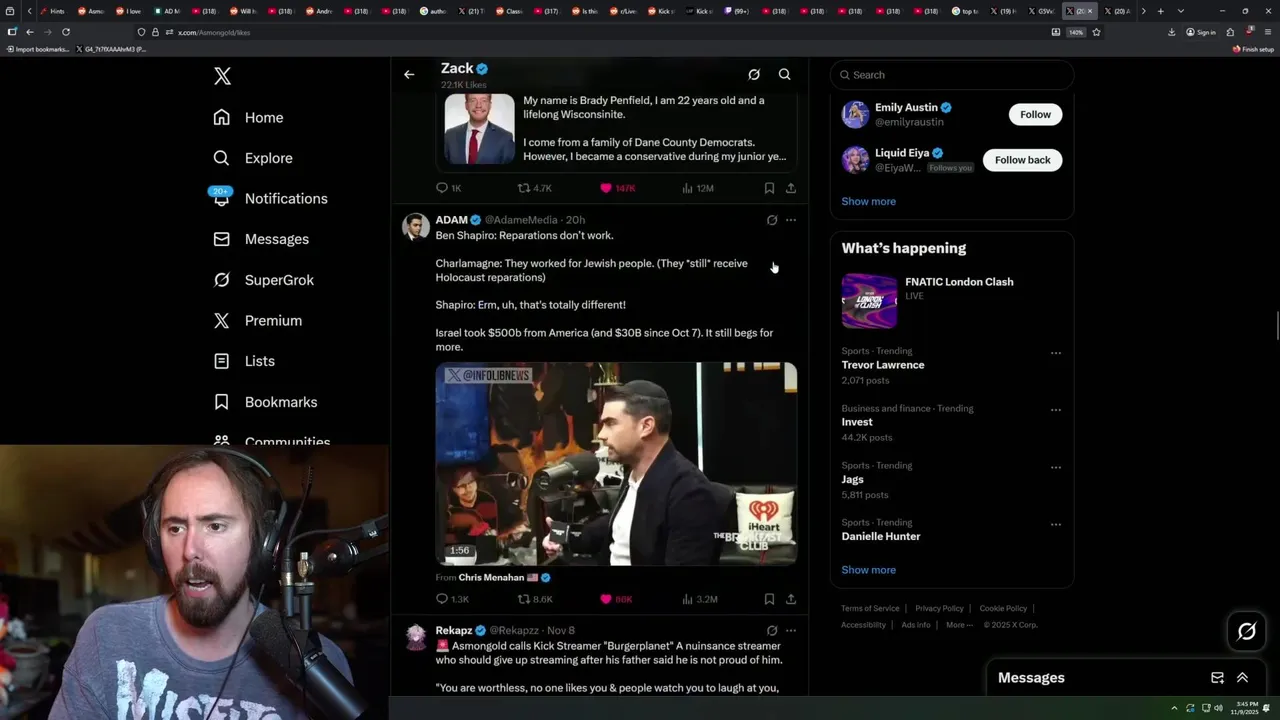Screen dimensions: 1280x720
Task: Show more who-to-follow suggestions
Action: click(868, 201)
